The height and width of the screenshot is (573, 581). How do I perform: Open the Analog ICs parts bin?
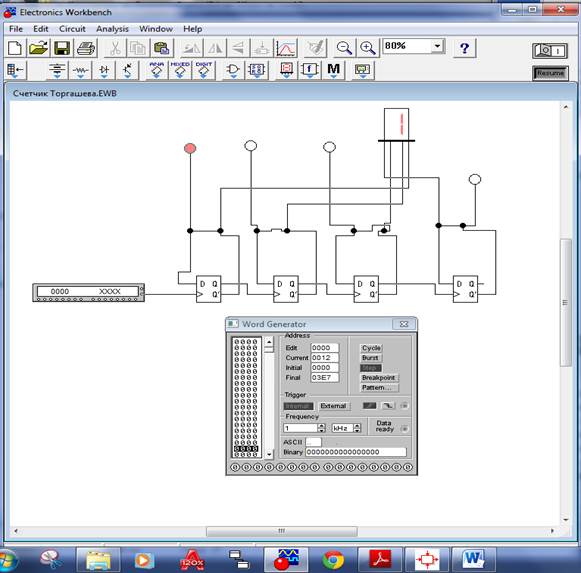pos(156,70)
